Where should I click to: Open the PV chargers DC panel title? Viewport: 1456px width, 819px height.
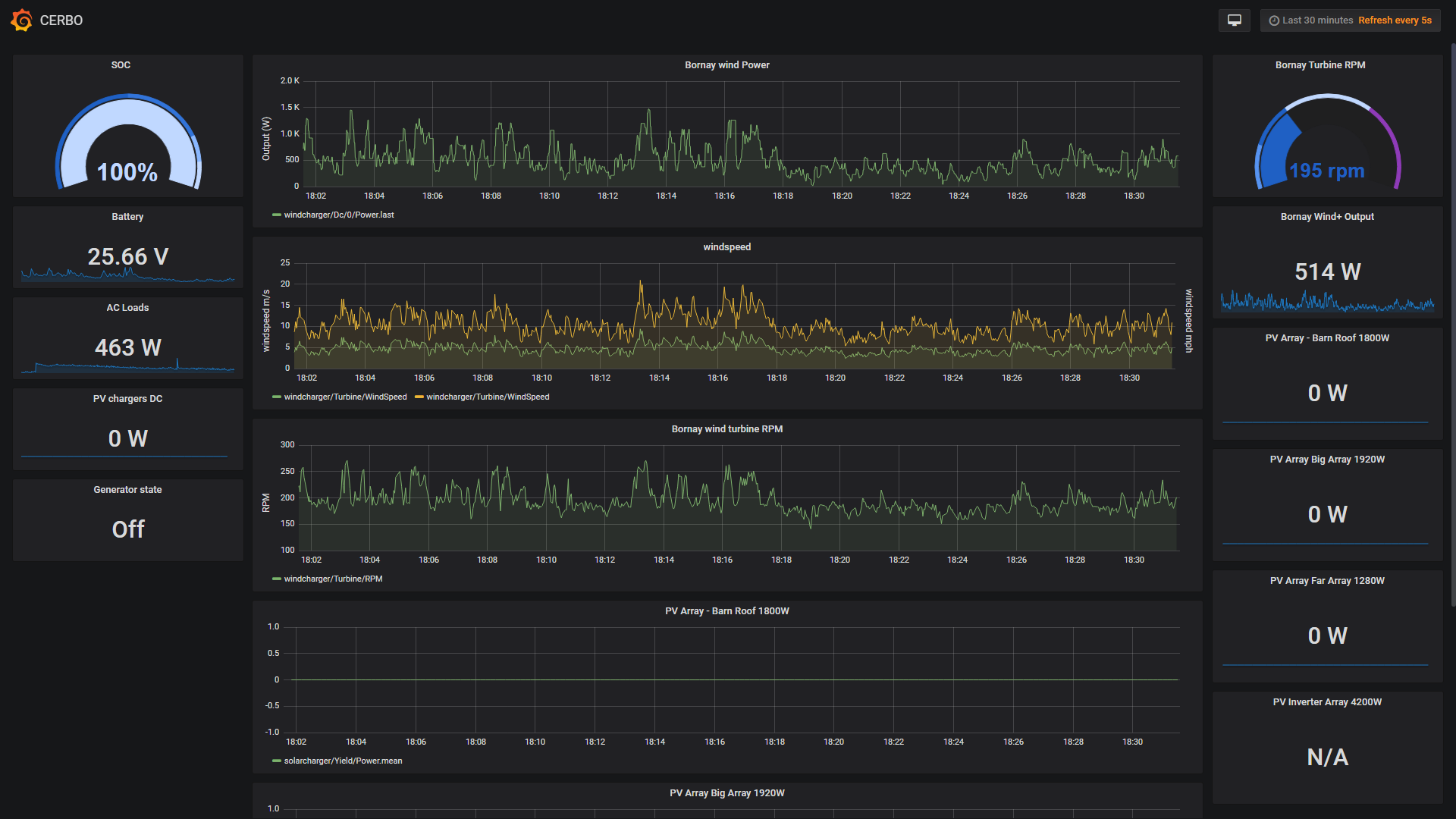click(127, 399)
